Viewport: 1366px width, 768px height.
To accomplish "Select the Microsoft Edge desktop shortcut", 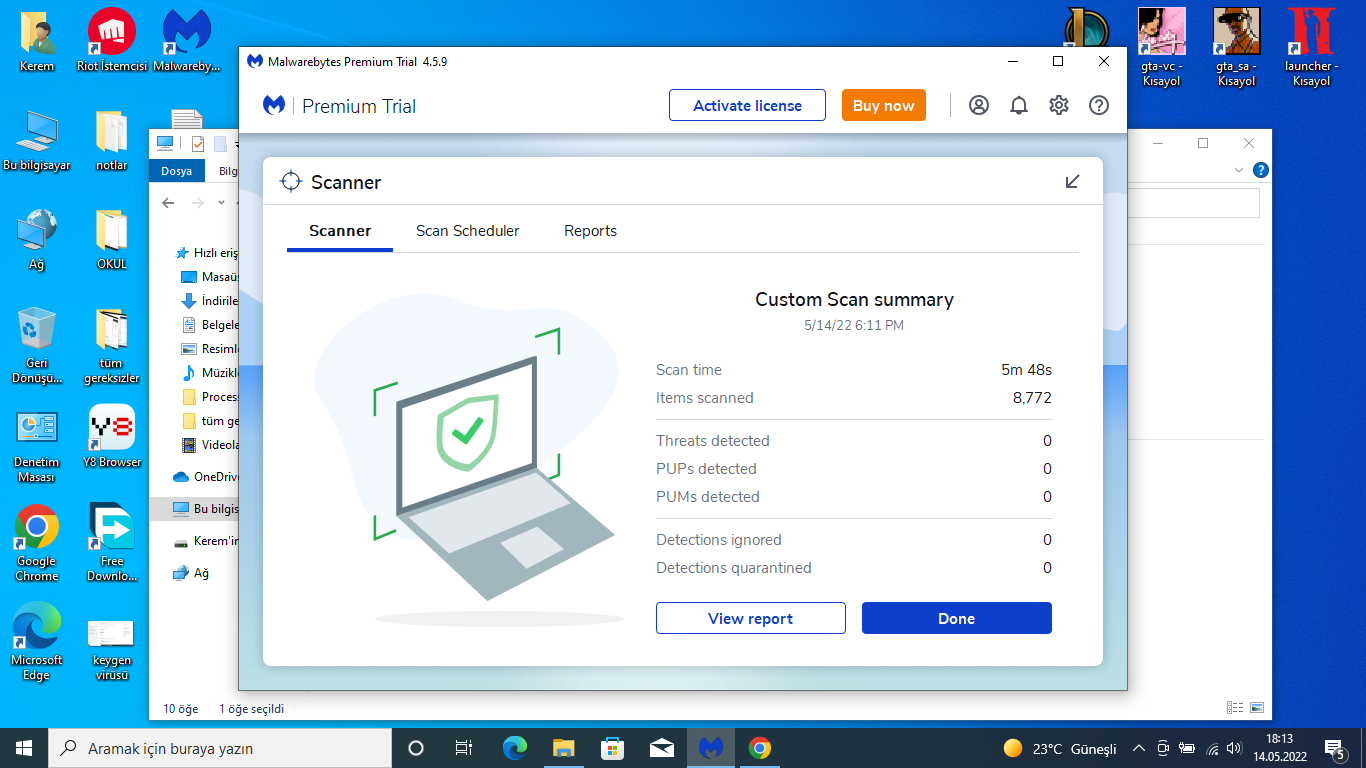I will tap(37, 643).
